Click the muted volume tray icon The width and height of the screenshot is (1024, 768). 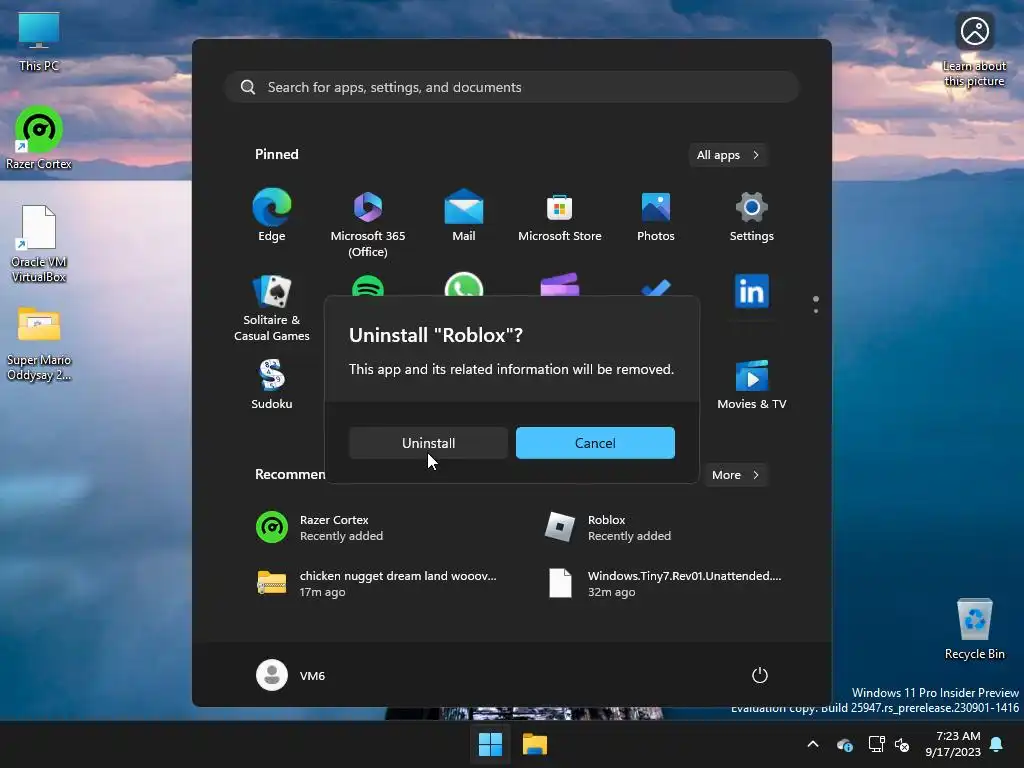902,744
